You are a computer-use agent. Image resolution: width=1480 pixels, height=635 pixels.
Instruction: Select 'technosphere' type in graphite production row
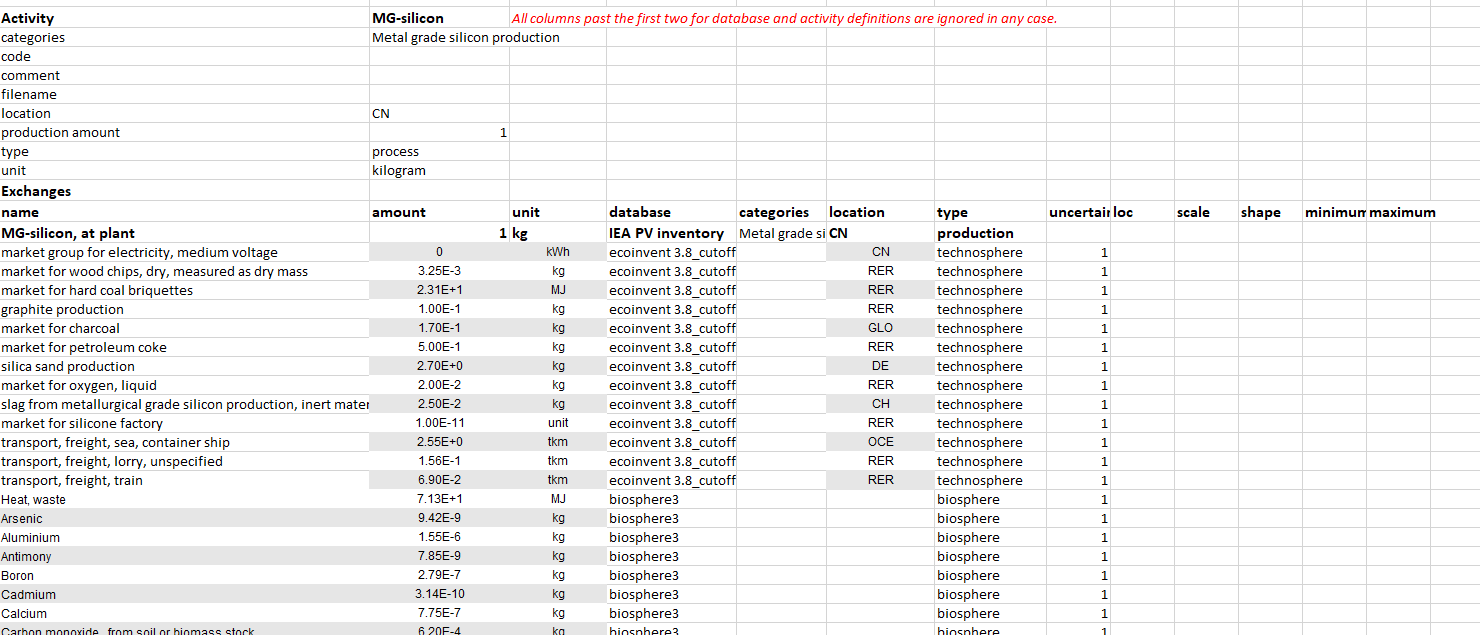click(x=990, y=309)
